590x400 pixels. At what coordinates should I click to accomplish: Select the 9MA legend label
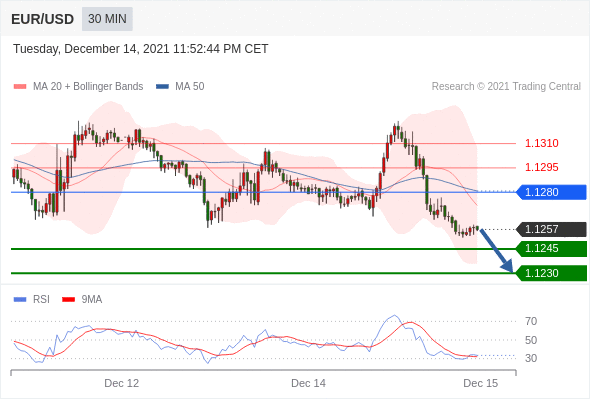[x=92, y=300]
